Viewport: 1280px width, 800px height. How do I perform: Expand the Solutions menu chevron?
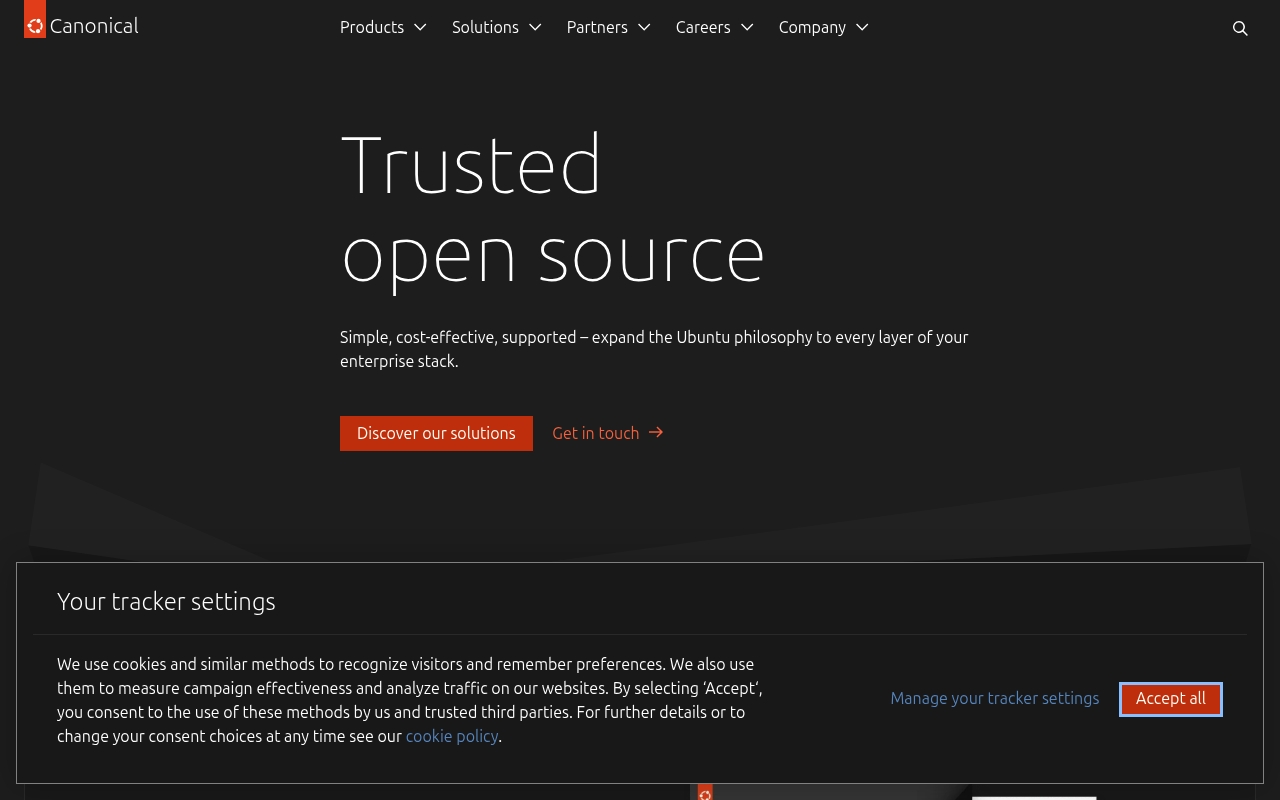coord(535,27)
